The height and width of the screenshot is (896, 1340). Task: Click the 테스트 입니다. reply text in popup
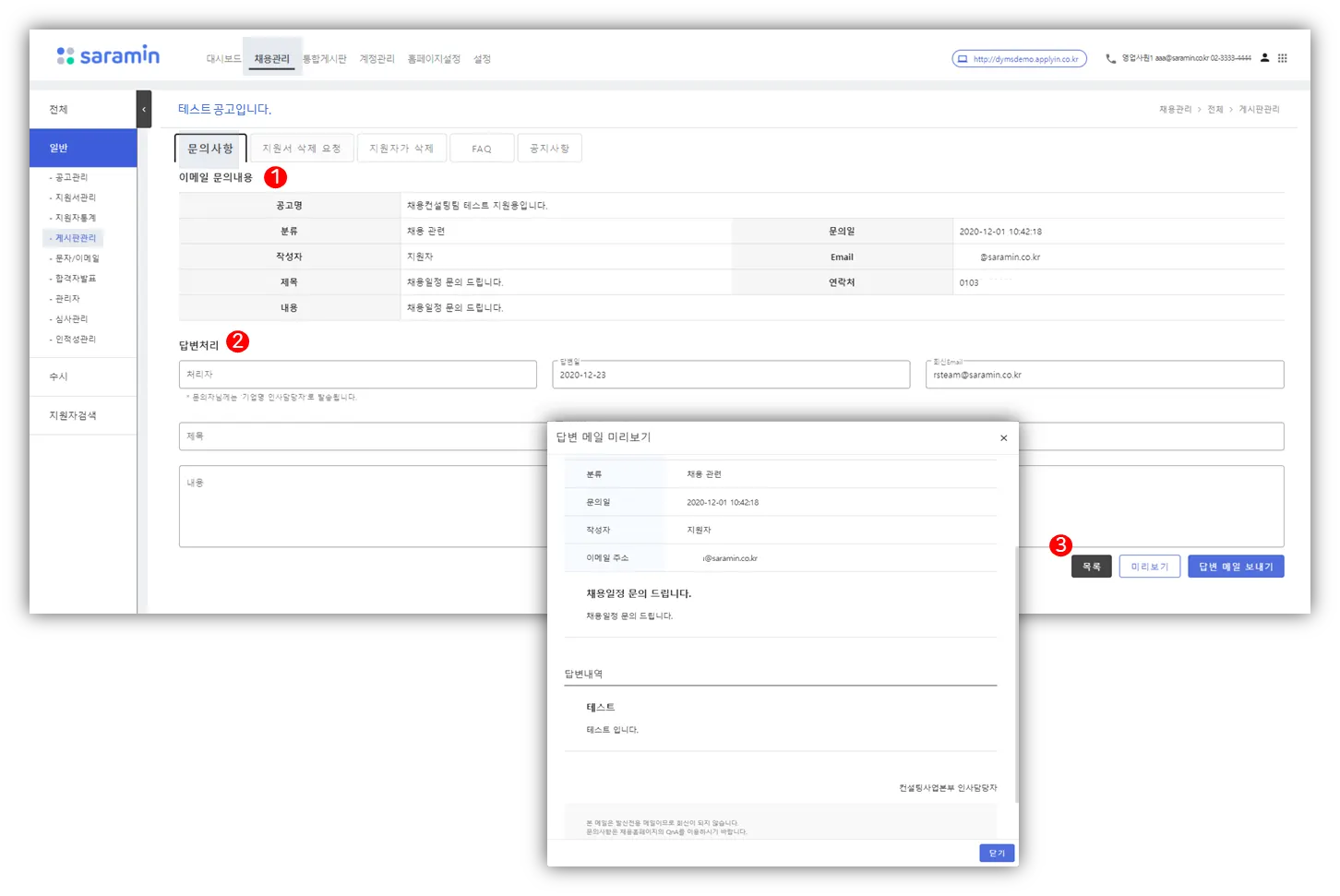point(612,730)
